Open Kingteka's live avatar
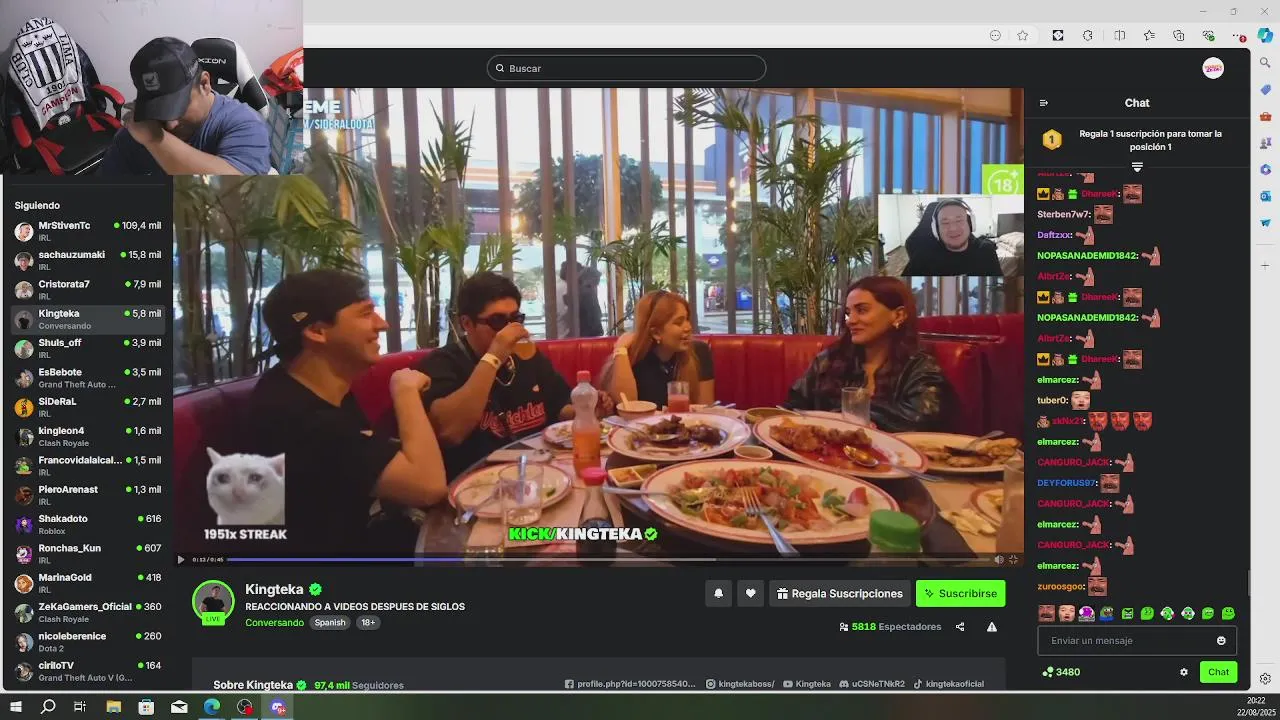The height and width of the screenshot is (720, 1280). coord(213,602)
